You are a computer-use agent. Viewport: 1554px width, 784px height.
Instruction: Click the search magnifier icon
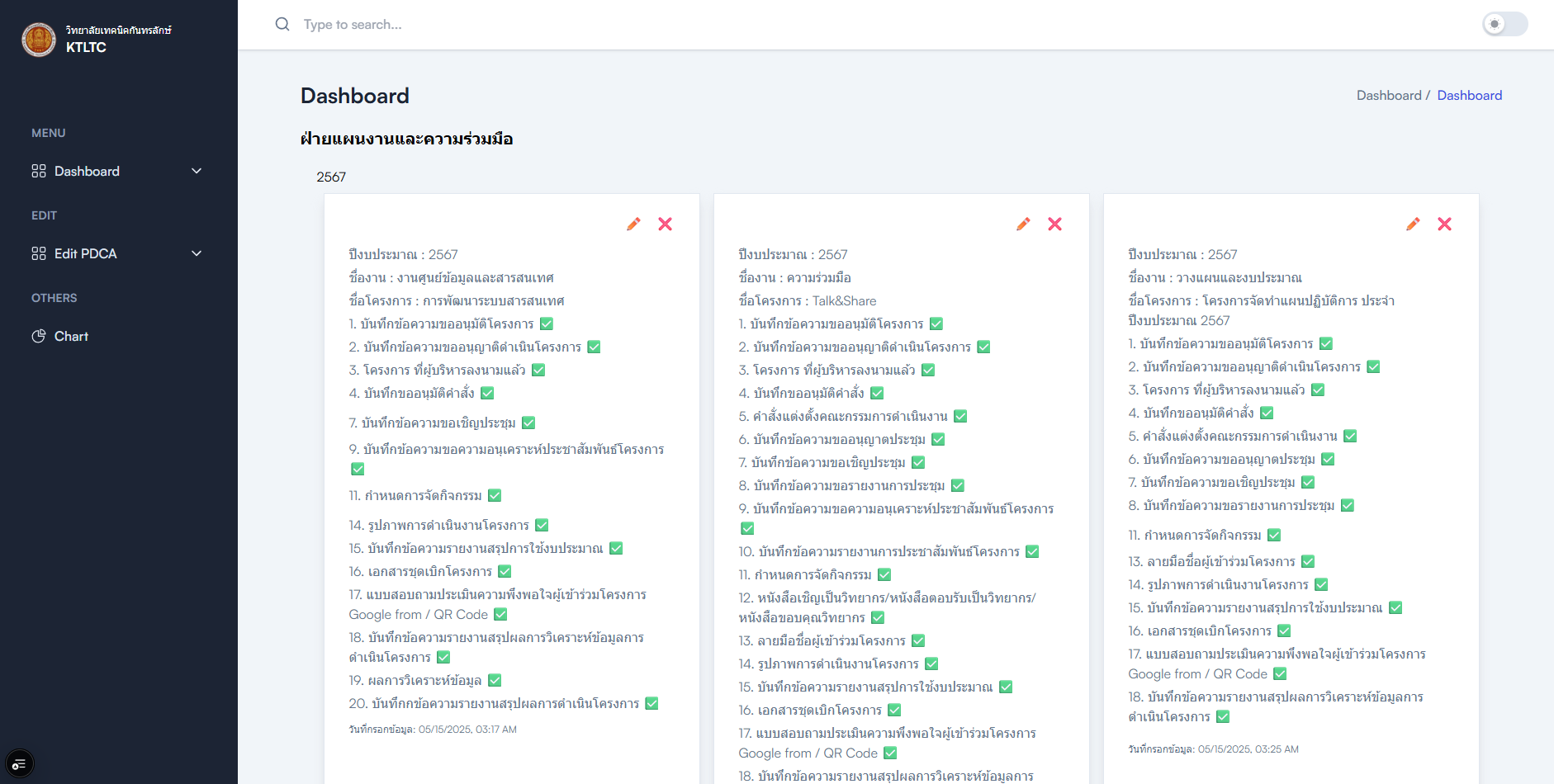[x=282, y=25]
